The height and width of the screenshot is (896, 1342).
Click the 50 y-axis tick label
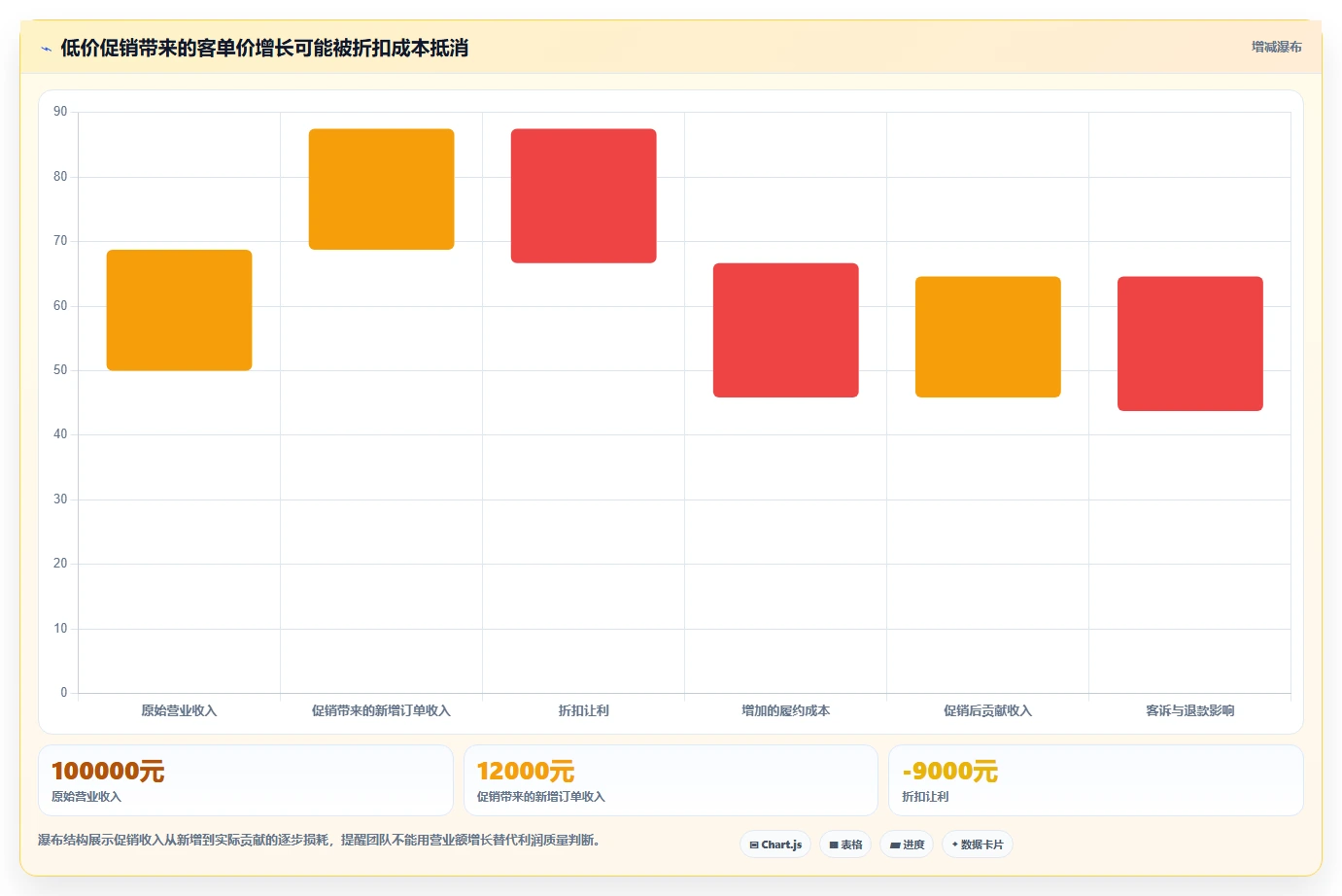click(60, 370)
